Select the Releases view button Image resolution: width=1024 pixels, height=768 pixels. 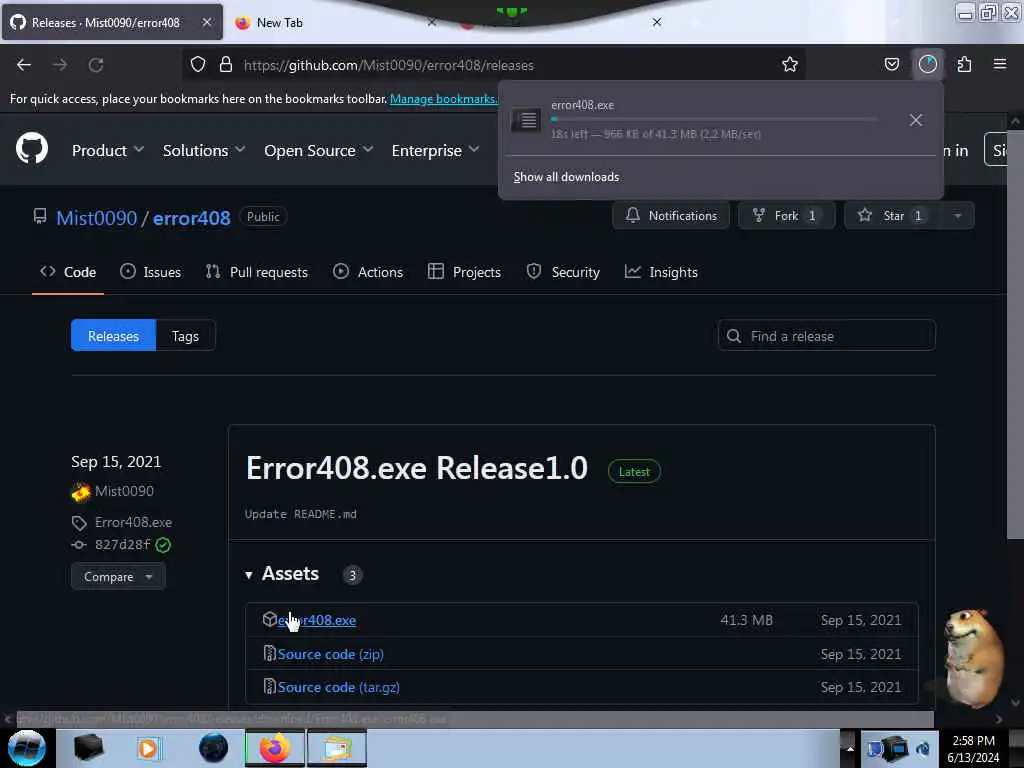click(x=114, y=336)
